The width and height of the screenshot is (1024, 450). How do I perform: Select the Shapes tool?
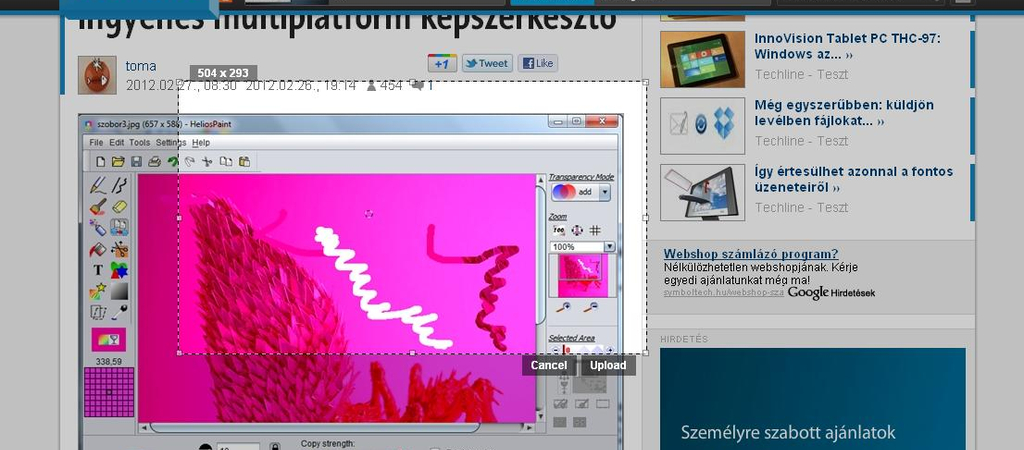[x=119, y=270]
